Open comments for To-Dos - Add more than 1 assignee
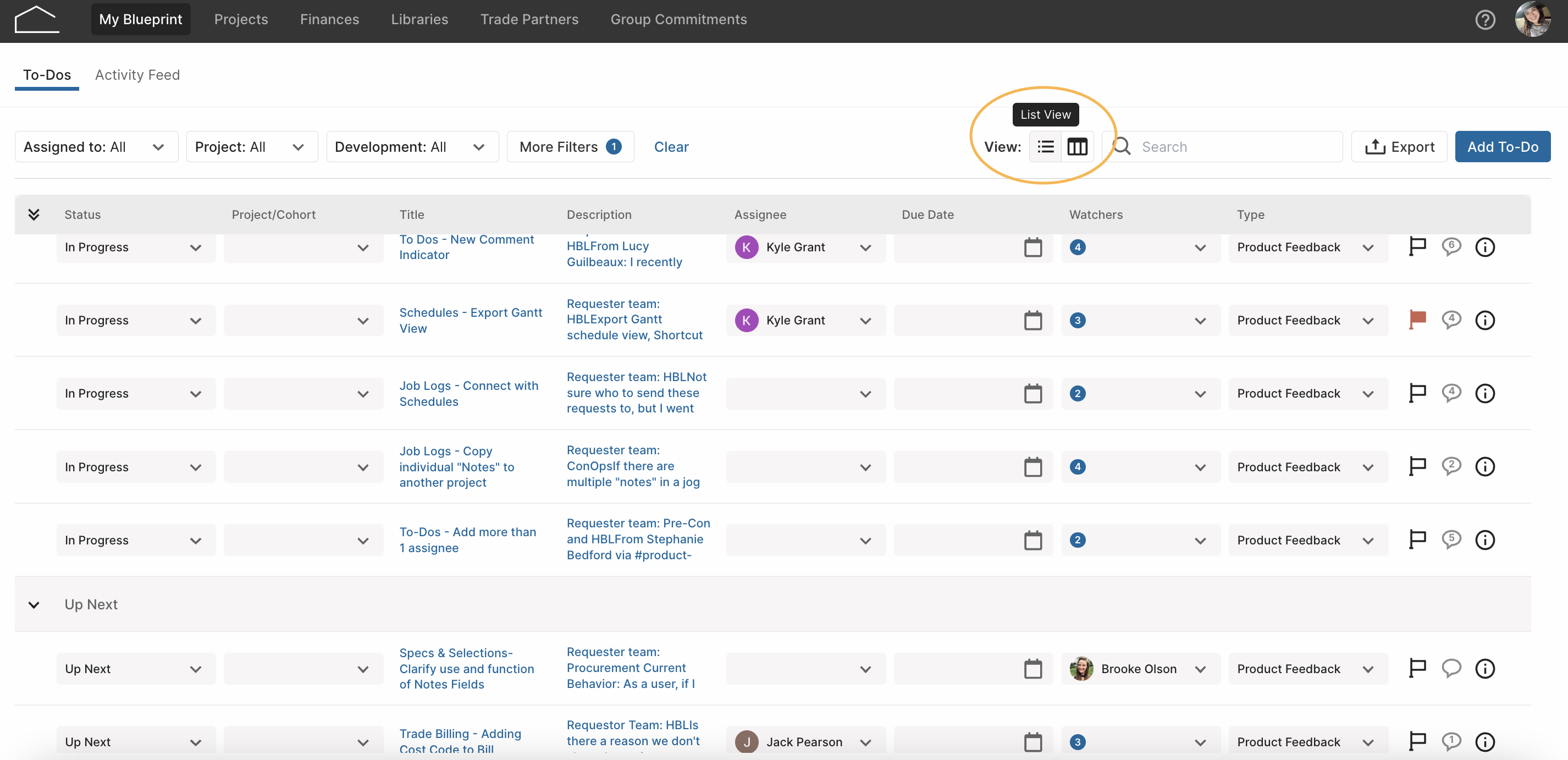Viewport: 1568px width, 760px height. point(1451,539)
